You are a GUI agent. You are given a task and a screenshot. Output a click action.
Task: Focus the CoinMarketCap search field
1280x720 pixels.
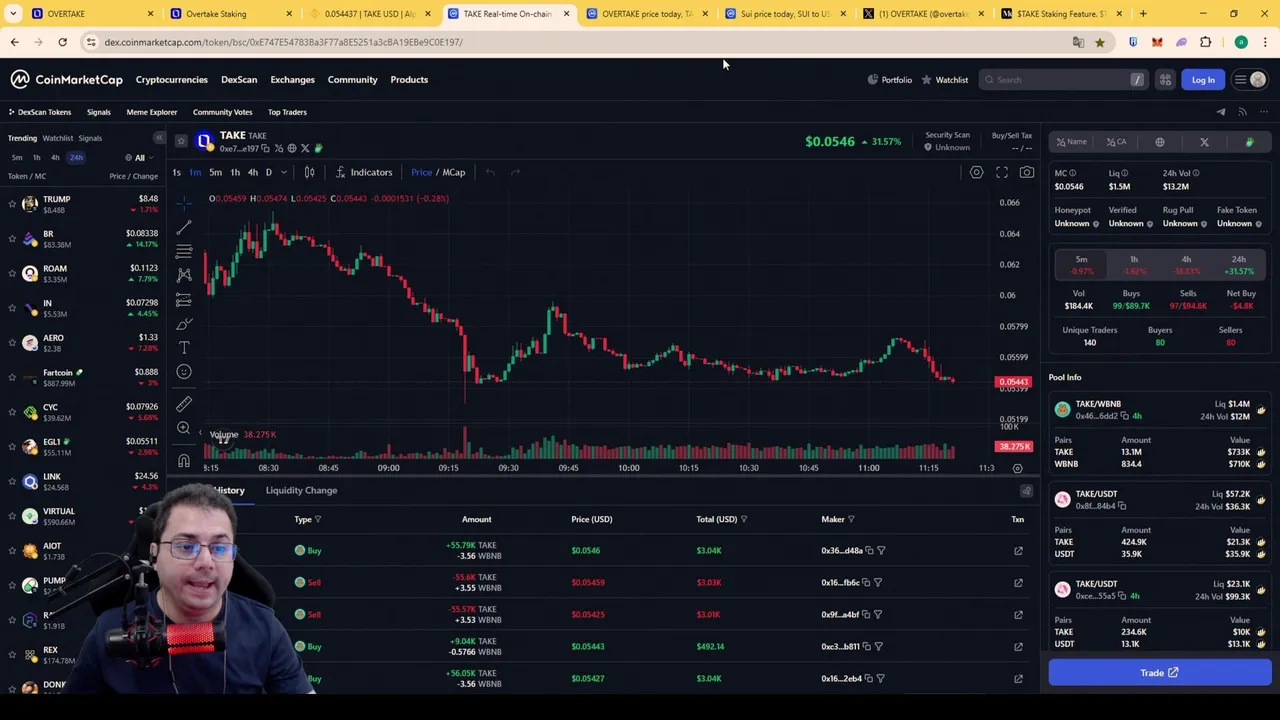click(1064, 80)
